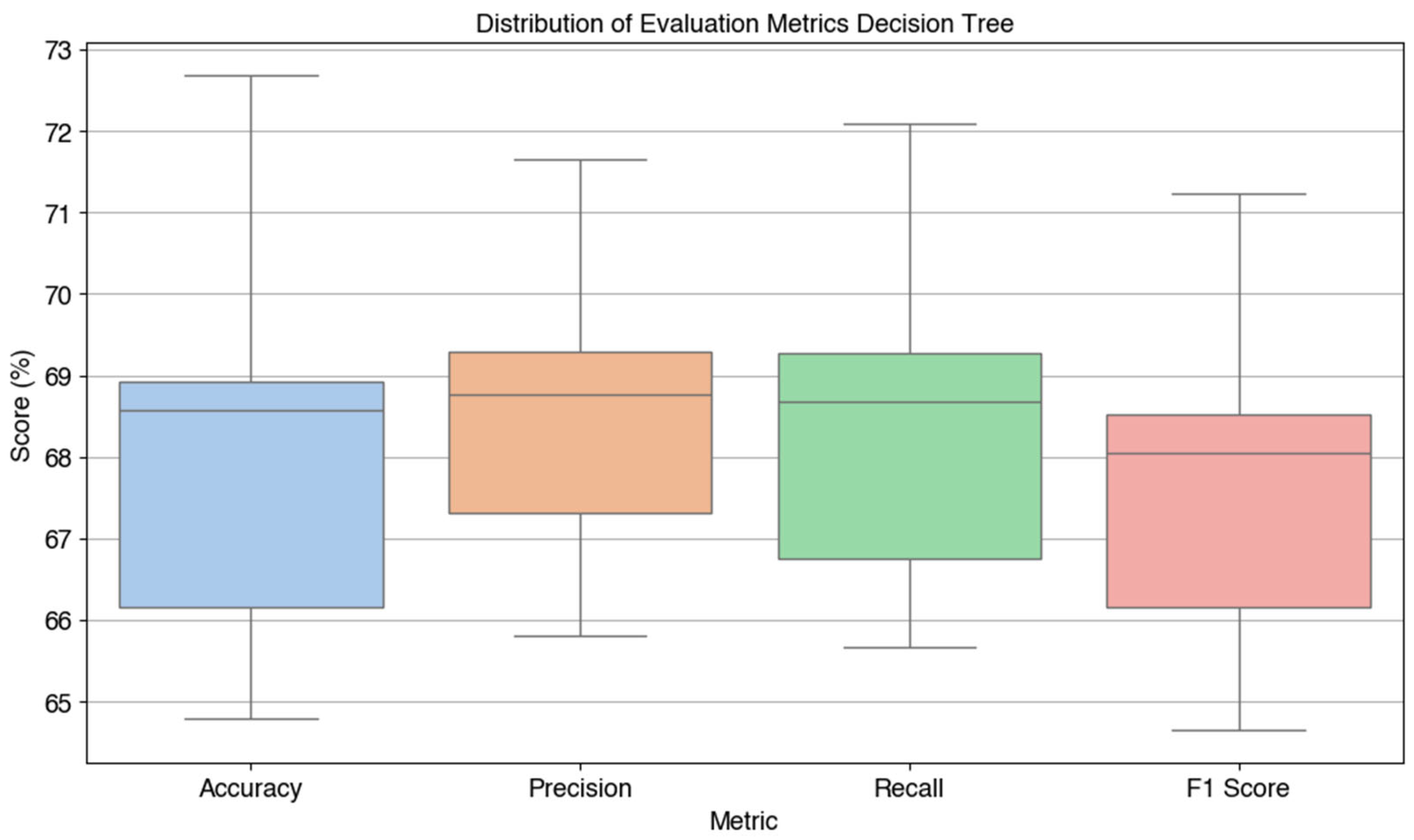Image resolution: width=1414 pixels, height=840 pixels.
Task: Click the 'Recall' x-axis label
Action: click(909, 789)
